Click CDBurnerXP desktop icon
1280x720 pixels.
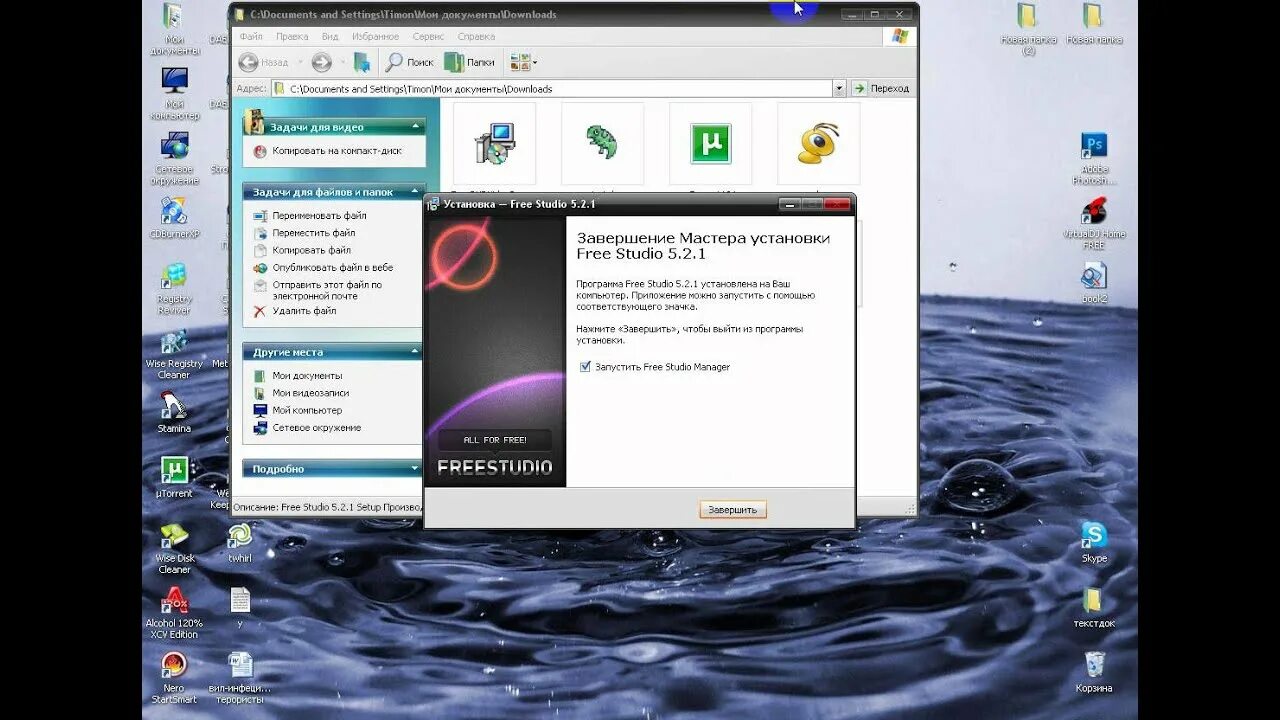tap(174, 218)
